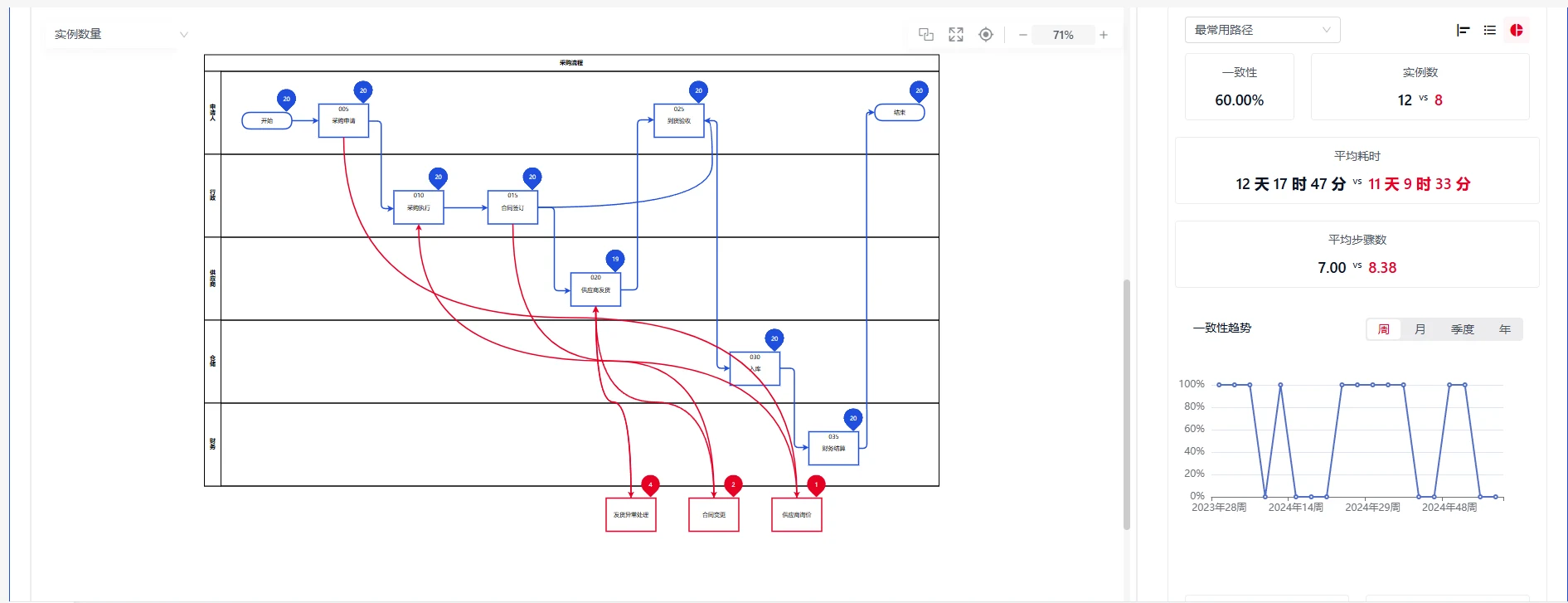
Task: Click the red badge 1 on 供应商询价
Action: pos(816,485)
